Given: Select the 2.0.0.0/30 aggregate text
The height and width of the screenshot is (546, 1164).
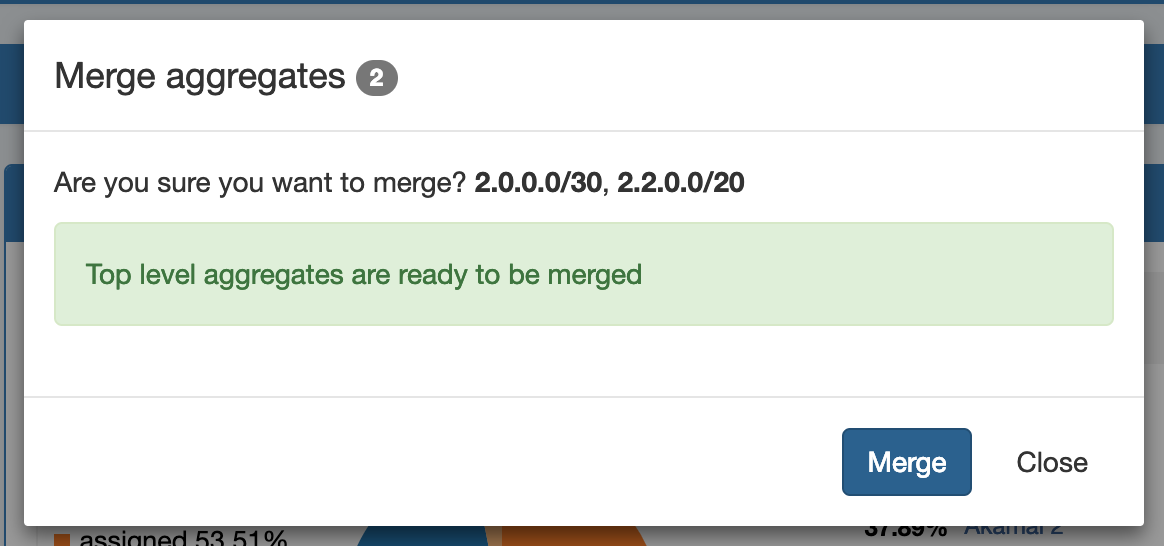Looking at the screenshot, I should tap(539, 184).
